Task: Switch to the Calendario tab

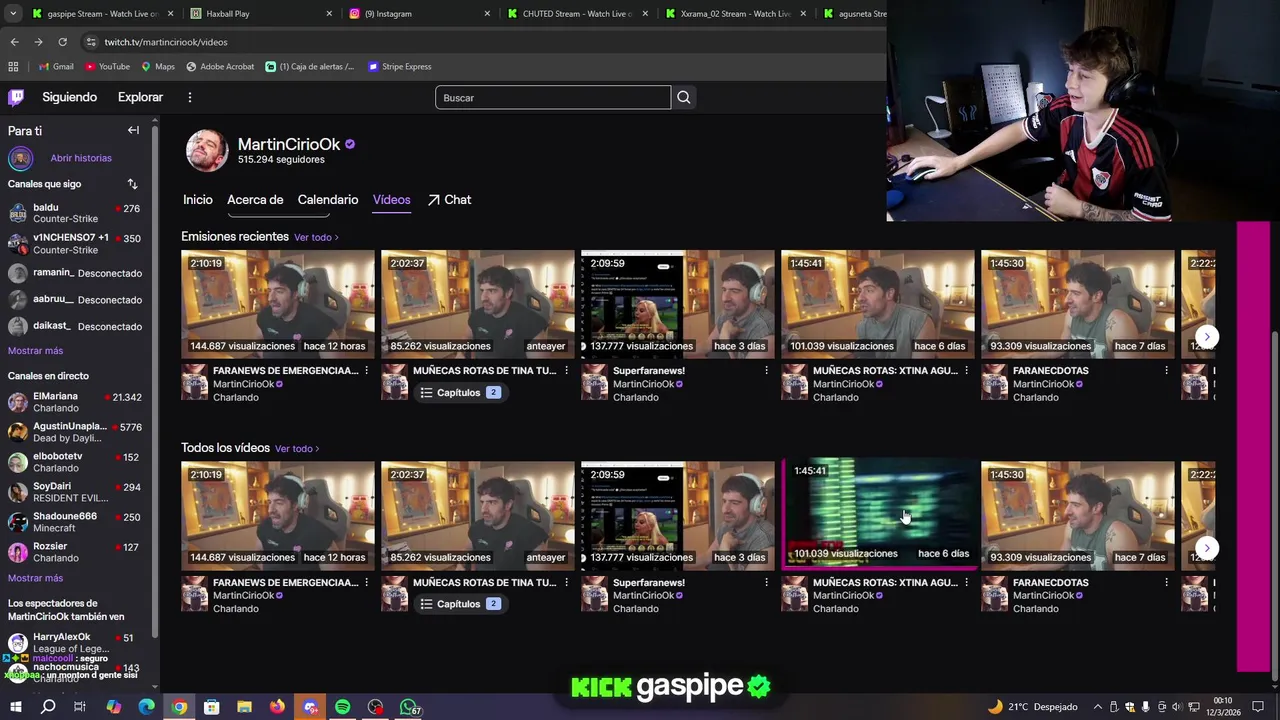Action: 328,200
